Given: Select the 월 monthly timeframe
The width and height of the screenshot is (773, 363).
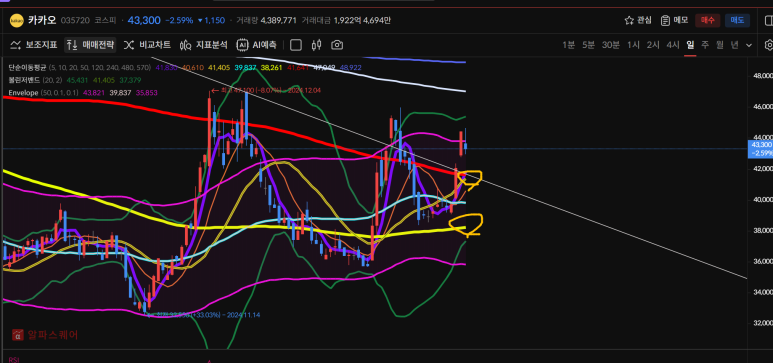Looking at the screenshot, I should click(x=720, y=45).
